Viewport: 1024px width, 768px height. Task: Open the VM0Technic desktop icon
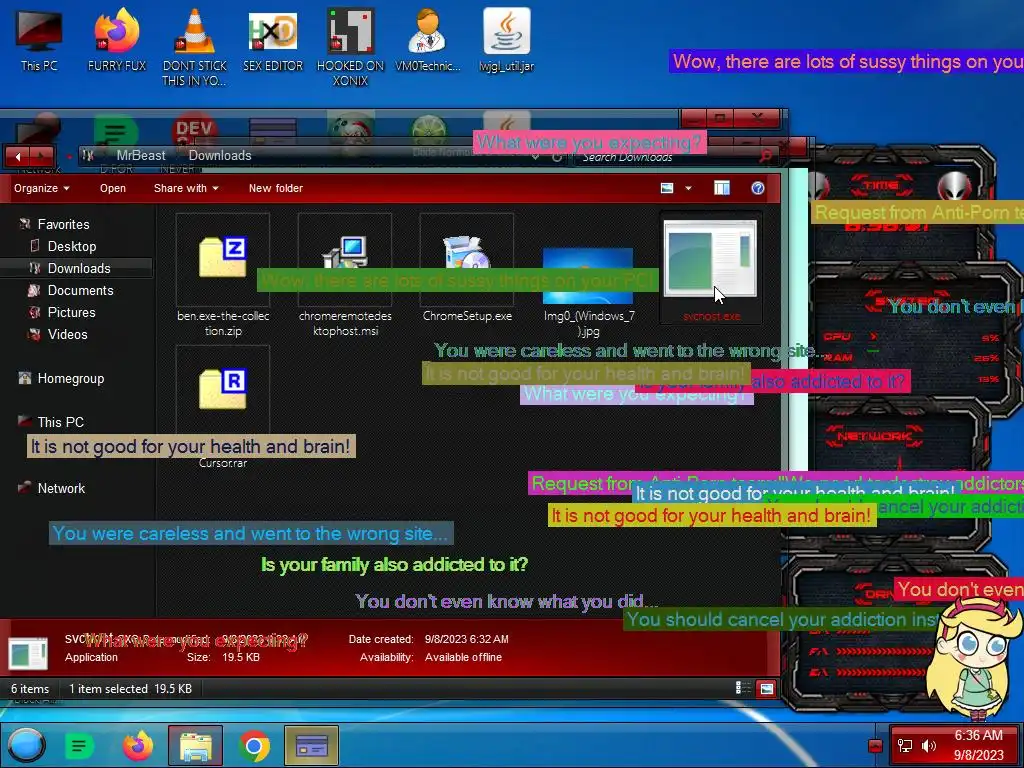click(428, 39)
